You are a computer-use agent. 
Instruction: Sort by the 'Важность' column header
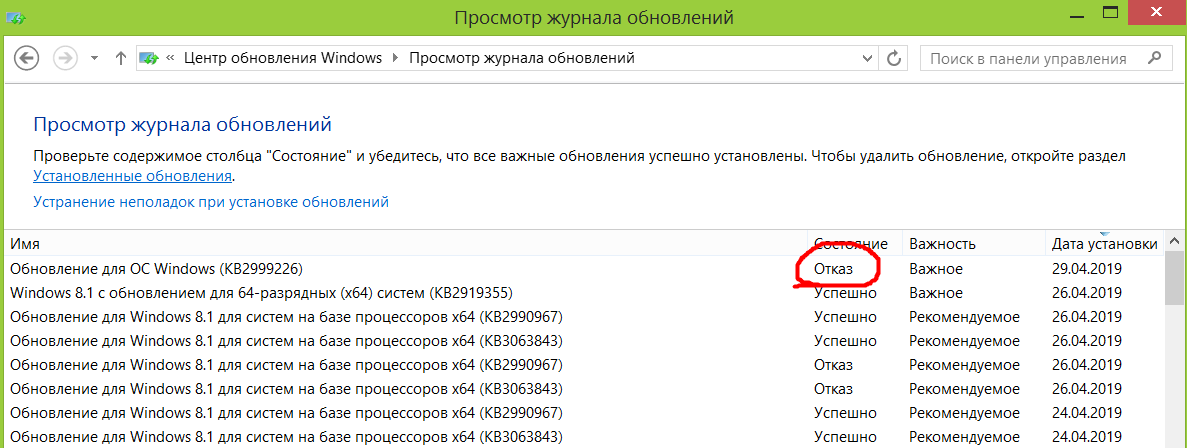(x=974, y=244)
